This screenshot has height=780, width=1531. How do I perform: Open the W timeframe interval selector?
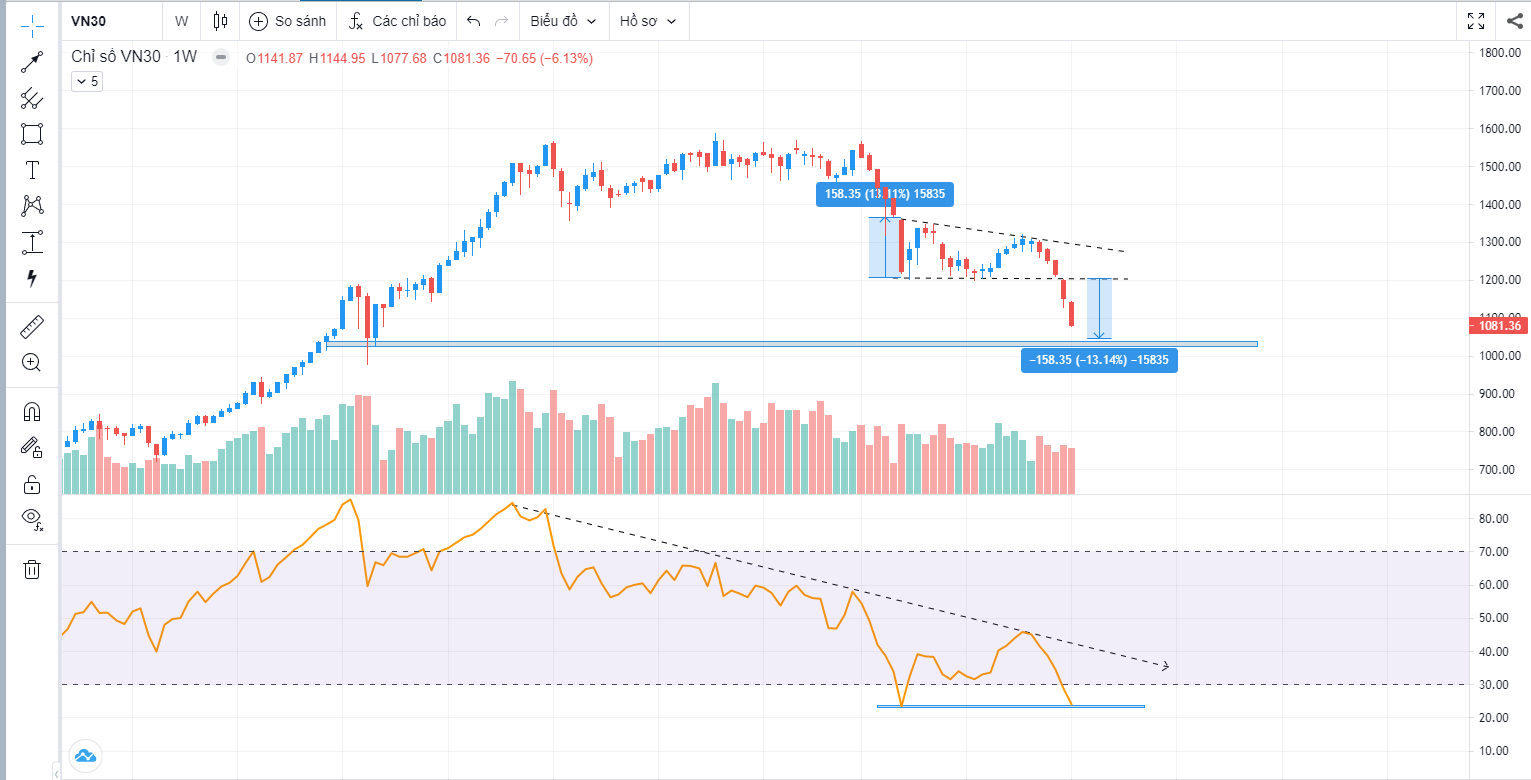pos(181,21)
